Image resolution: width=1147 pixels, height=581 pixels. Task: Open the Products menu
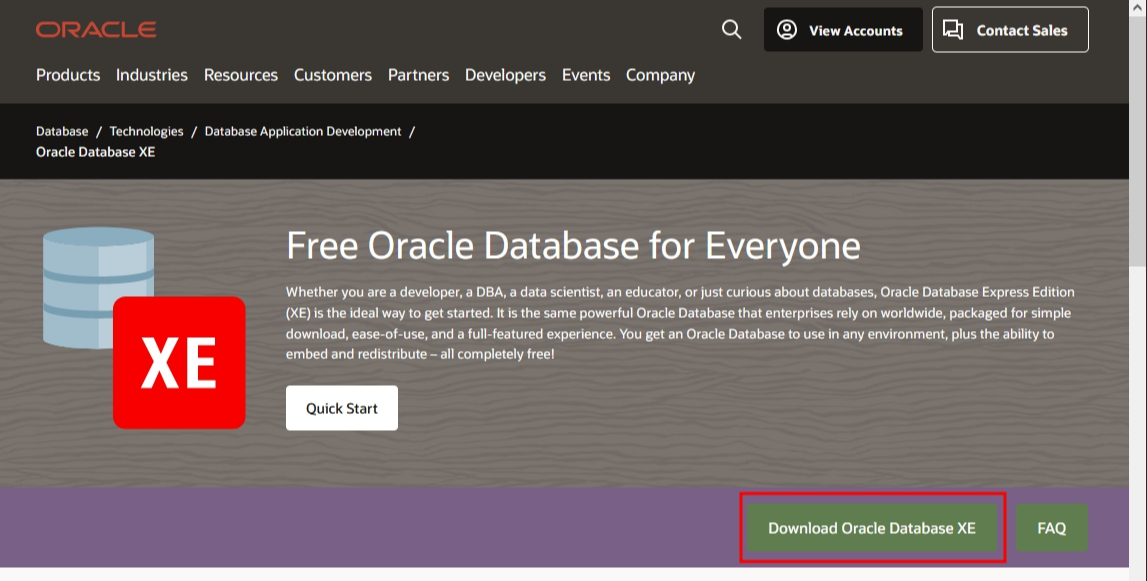[x=68, y=75]
